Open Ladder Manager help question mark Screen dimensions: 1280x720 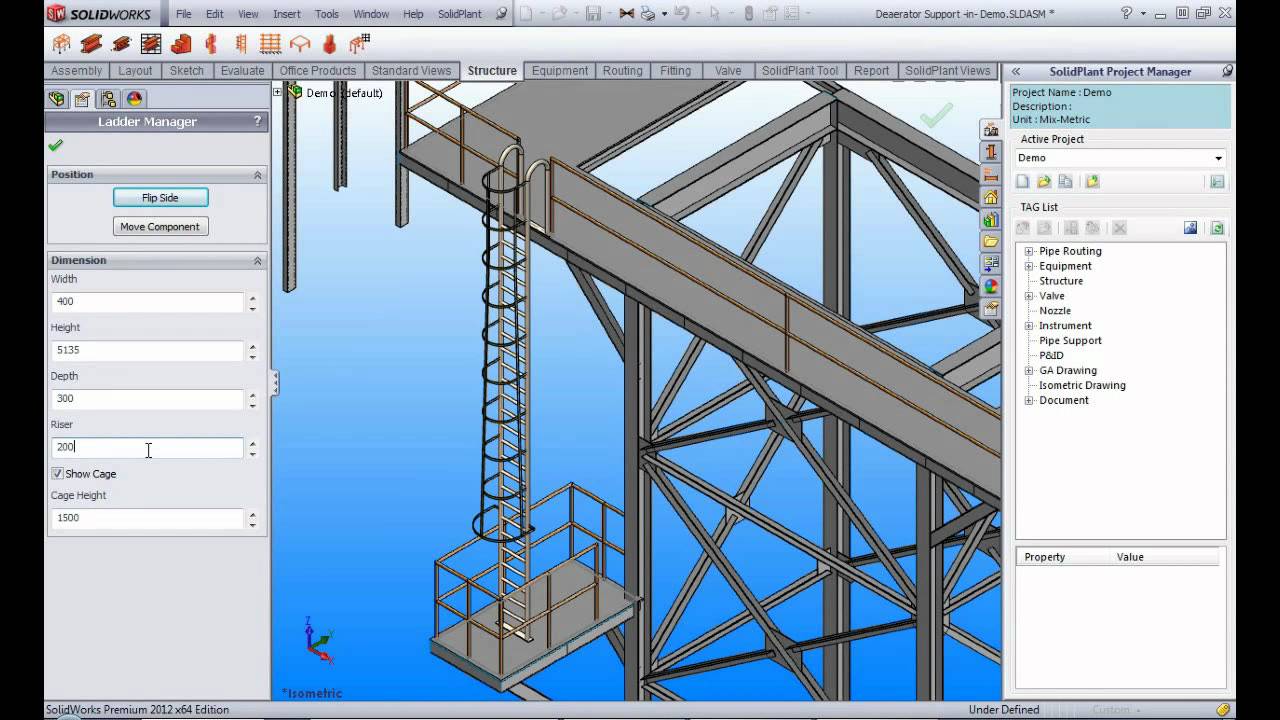pyautogui.click(x=257, y=121)
